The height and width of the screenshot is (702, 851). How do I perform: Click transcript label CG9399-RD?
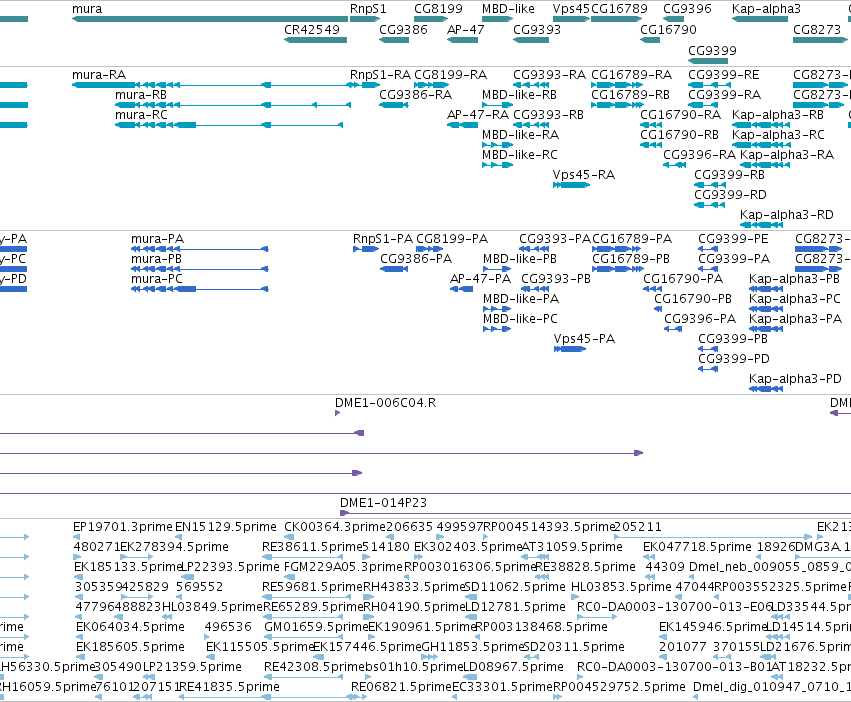[730, 194]
